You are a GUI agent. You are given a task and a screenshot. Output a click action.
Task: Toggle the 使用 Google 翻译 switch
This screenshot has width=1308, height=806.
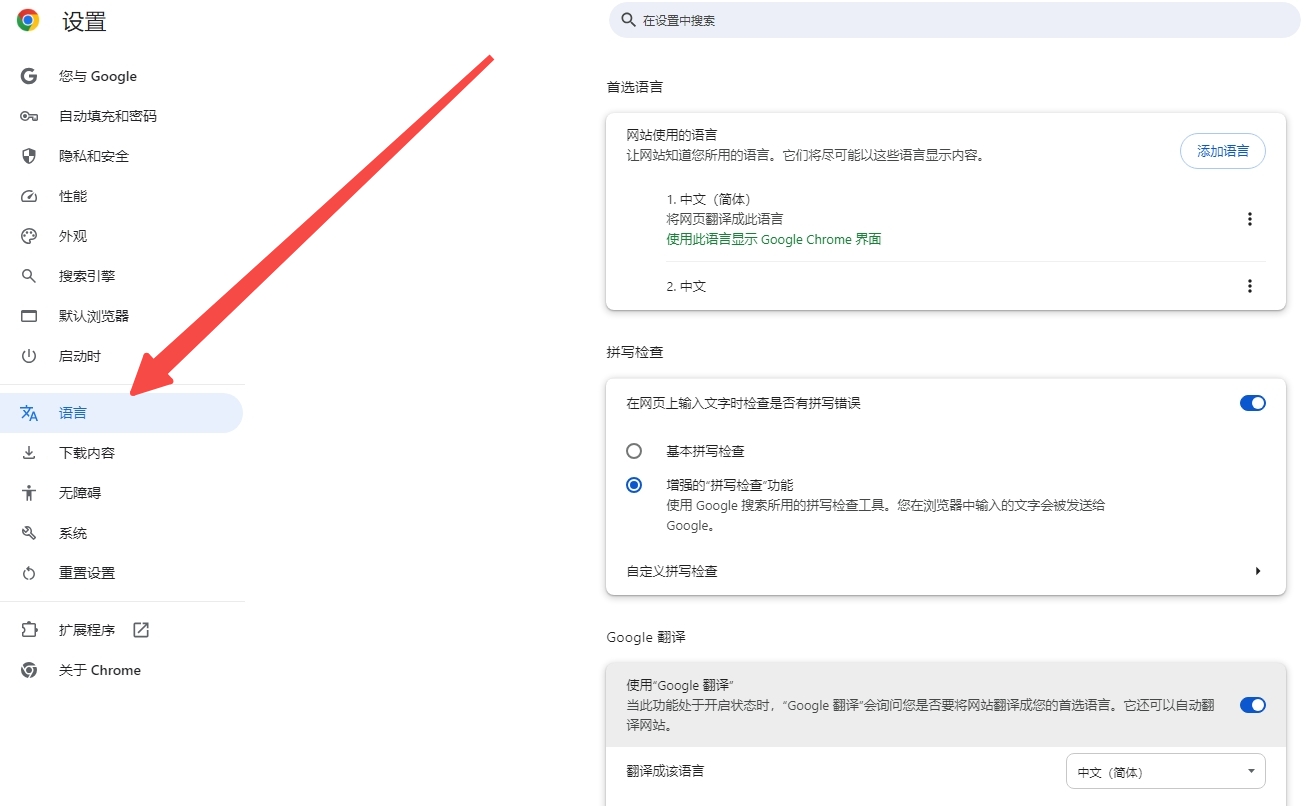coord(1252,705)
